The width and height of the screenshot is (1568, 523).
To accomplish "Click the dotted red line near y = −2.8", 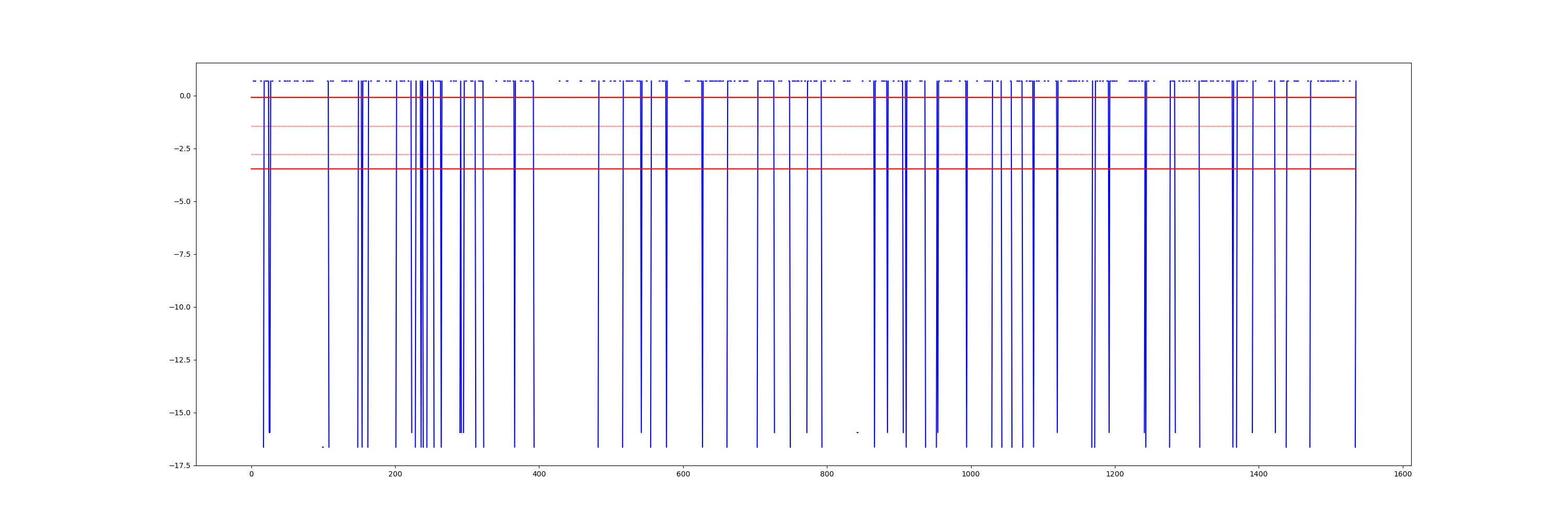I will [x=803, y=155].
